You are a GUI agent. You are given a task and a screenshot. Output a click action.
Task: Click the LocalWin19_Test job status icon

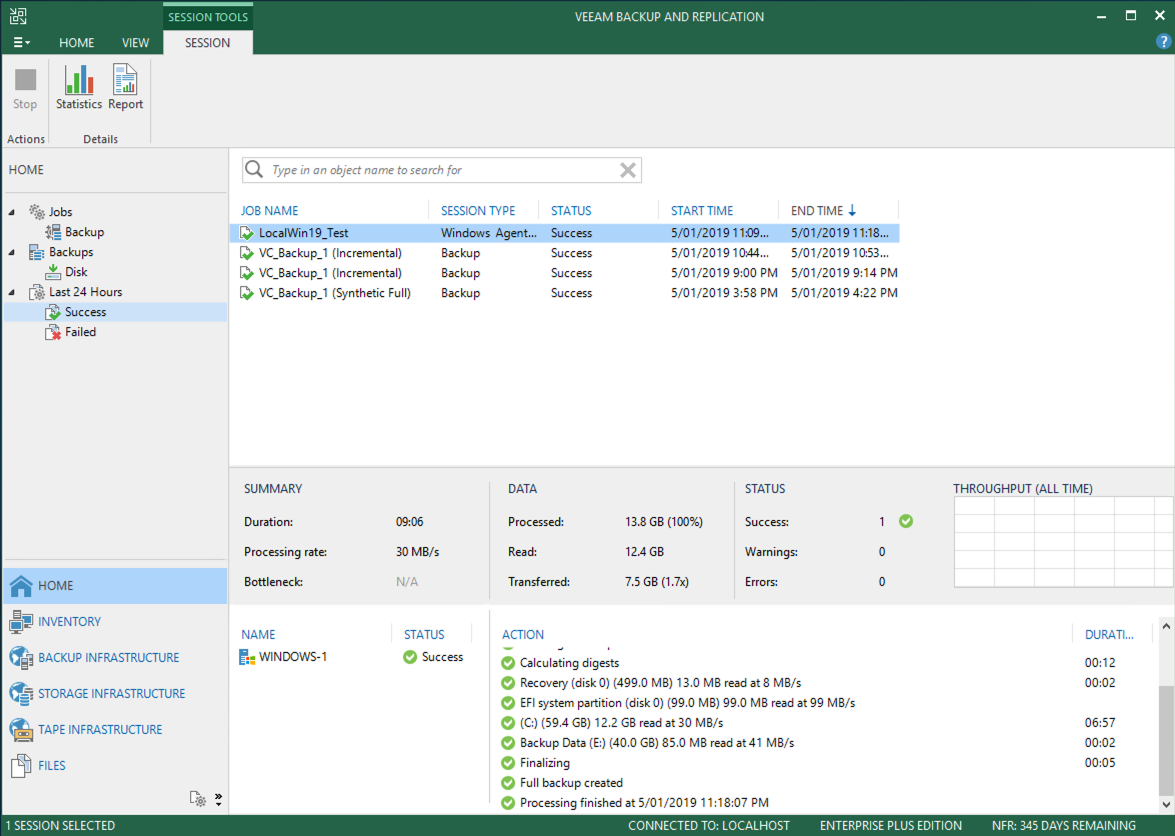tap(247, 233)
